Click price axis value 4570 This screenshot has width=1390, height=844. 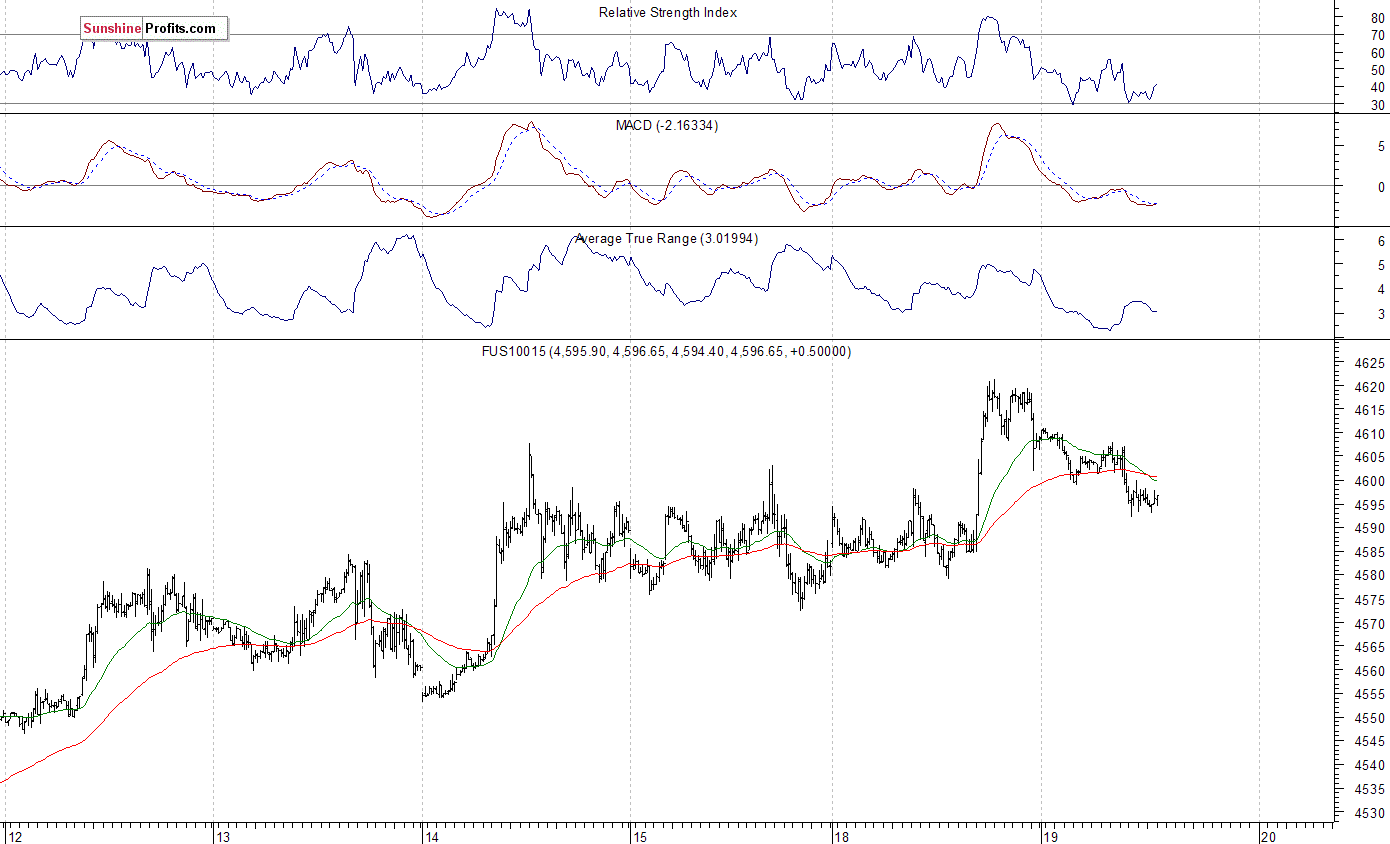(1369, 624)
